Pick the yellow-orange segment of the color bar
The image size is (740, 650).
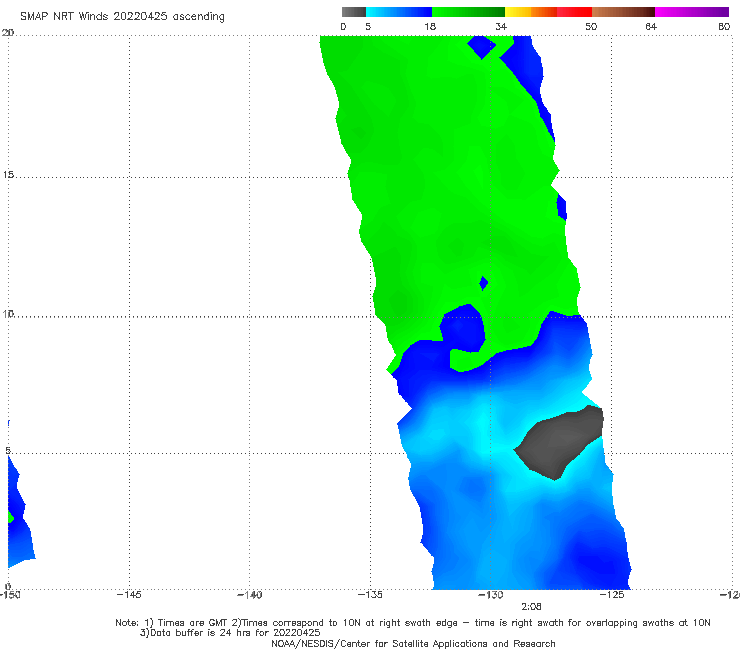pyautogui.click(x=530, y=12)
